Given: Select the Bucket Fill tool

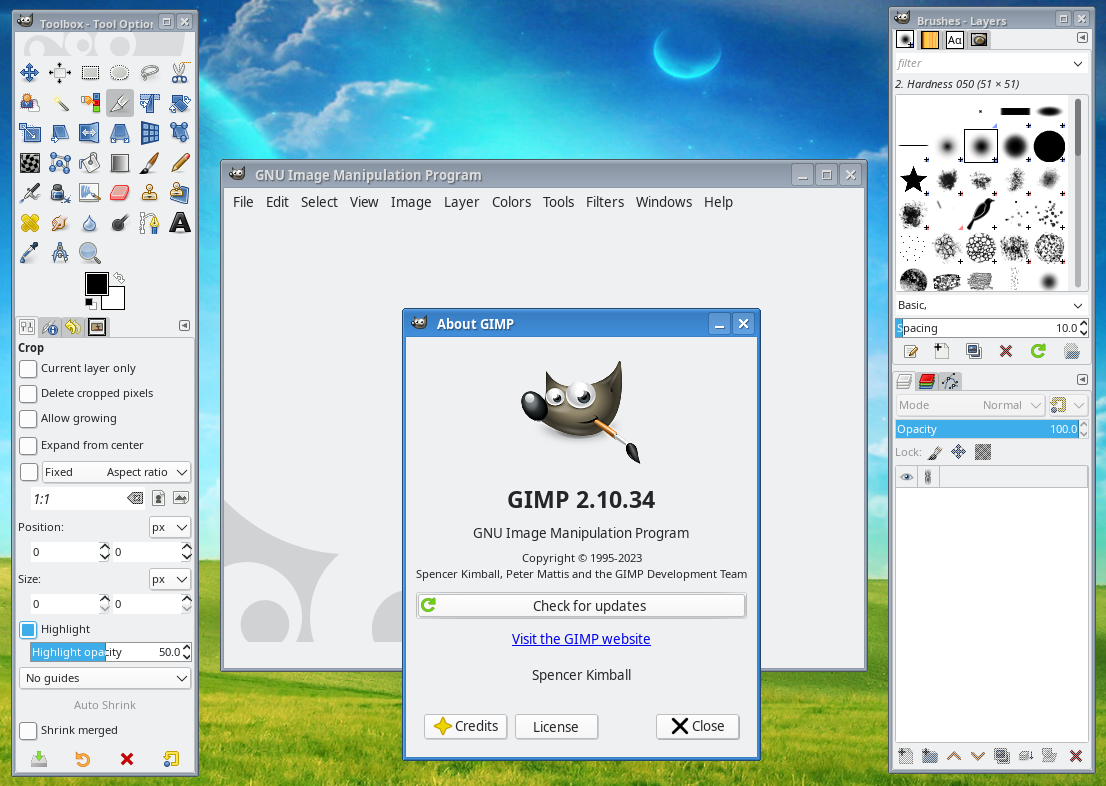Looking at the screenshot, I should [x=90, y=163].
